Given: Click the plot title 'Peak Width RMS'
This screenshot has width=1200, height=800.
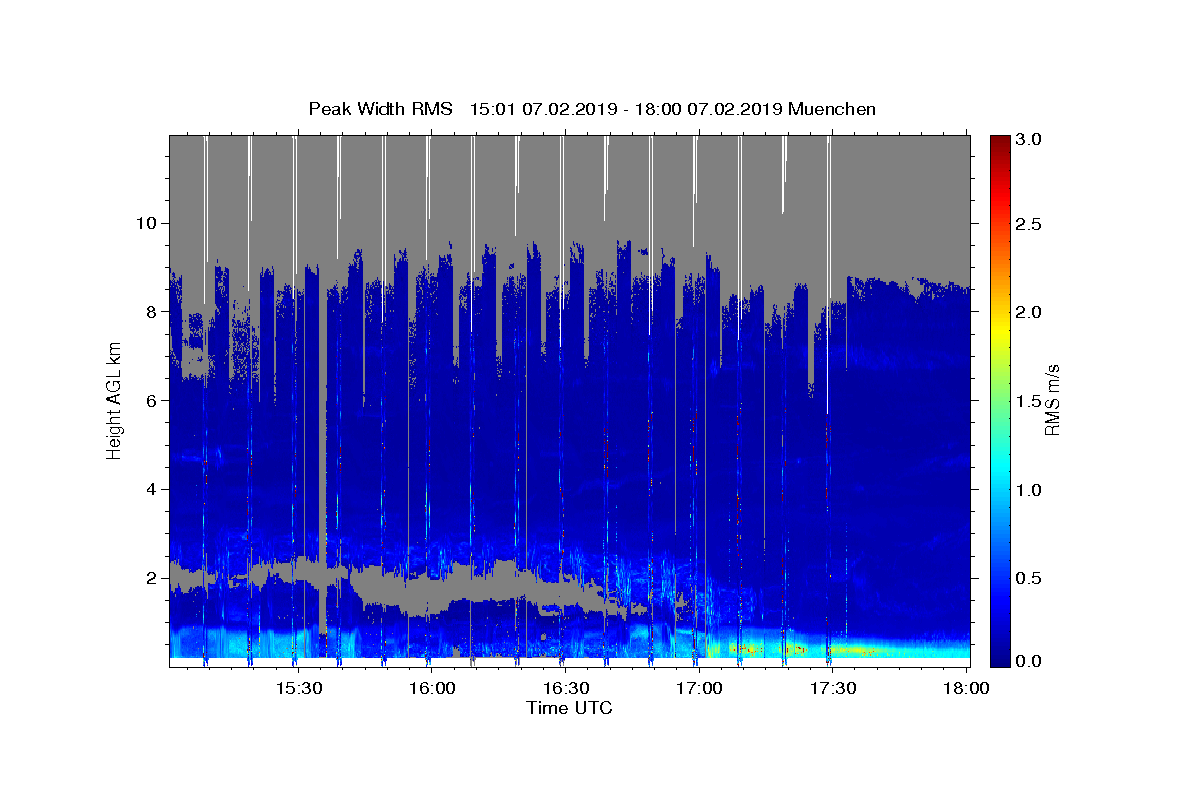Looking at the screenshot, I should (x=380, y=109).
